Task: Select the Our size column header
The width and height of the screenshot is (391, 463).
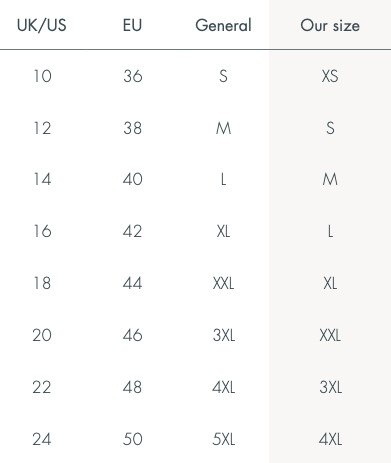Action: (x=330, y=25)
